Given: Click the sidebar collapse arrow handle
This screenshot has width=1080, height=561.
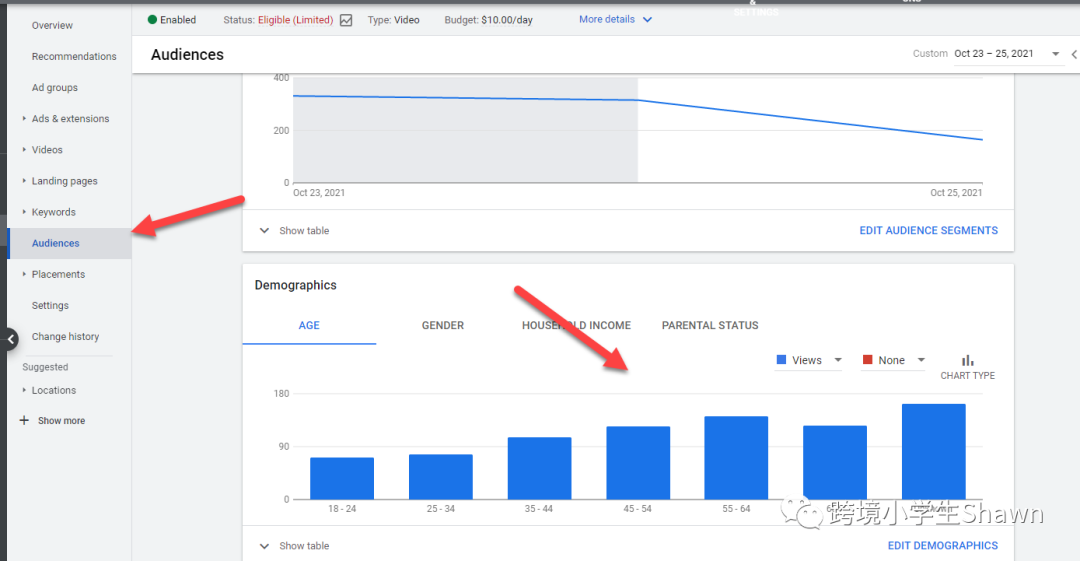Looking at the screenshot, I should [10, 339].
